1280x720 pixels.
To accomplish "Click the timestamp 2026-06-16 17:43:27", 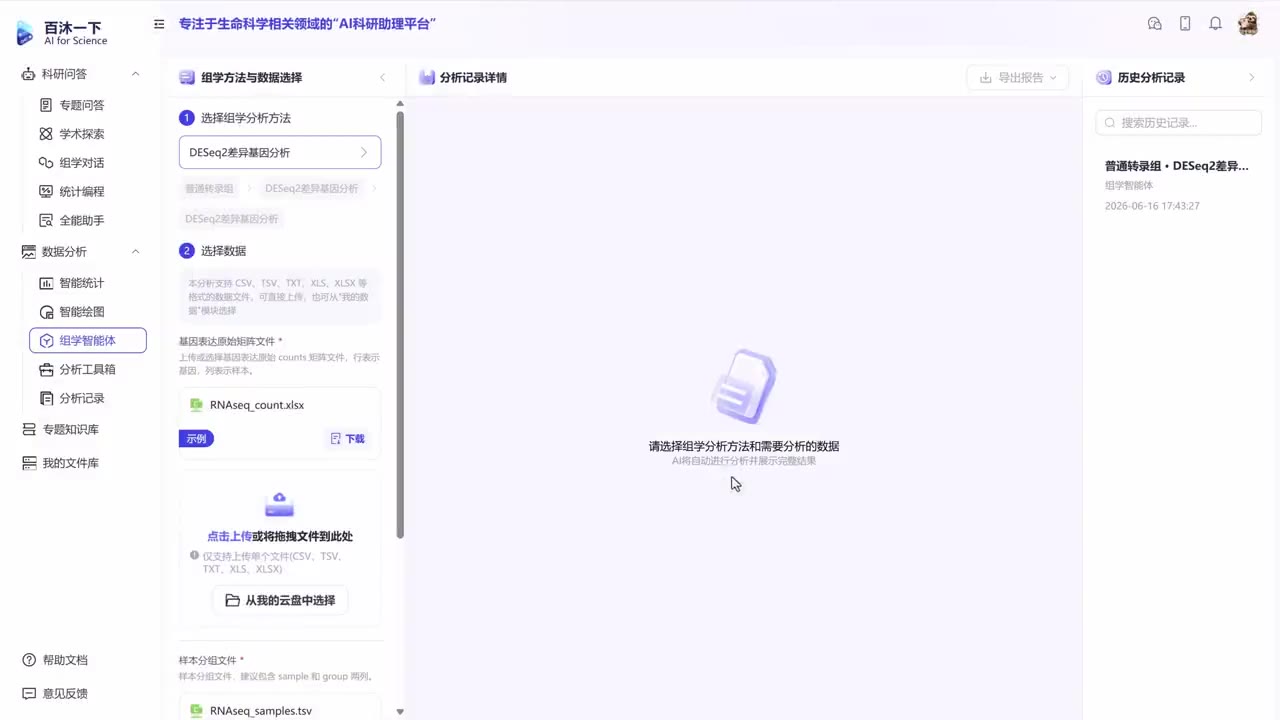I will point(1152,206).
